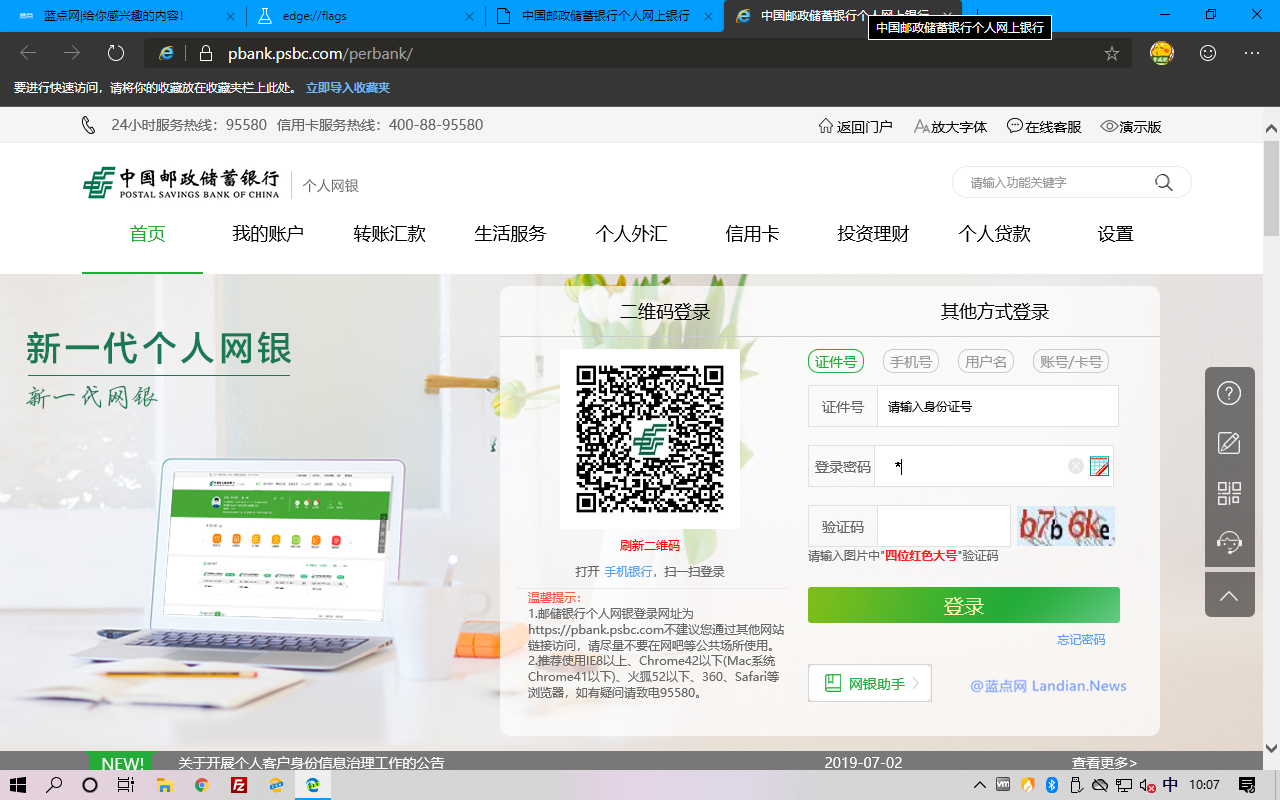Viewport: 1280px width, 800px height.
Task: Switch to 其他方式登录 tab
Action: [x=994, y=312]
